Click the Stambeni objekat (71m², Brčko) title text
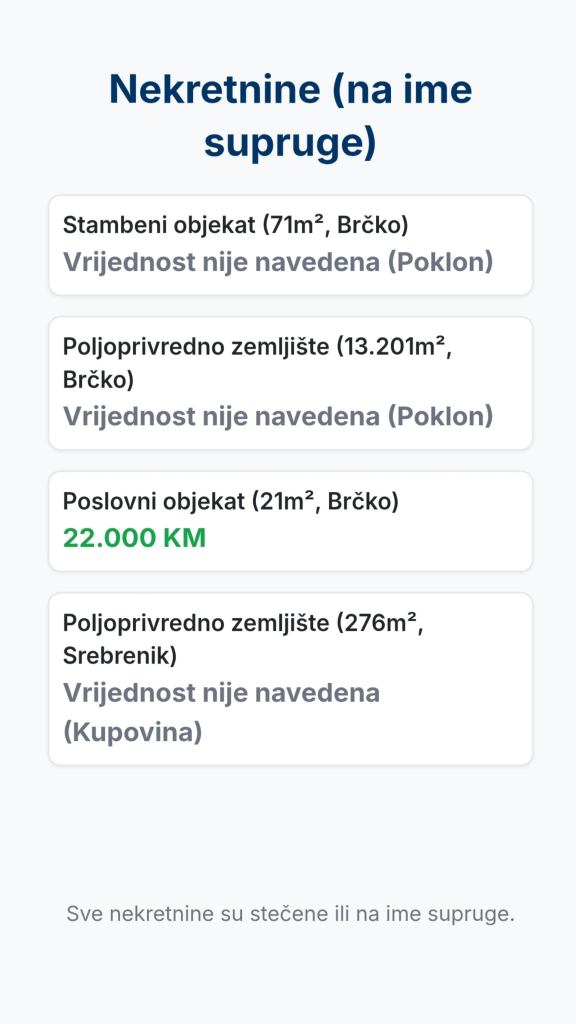Image resolution: width=576 pixels, height=1024 pixels. coord(235,225)
